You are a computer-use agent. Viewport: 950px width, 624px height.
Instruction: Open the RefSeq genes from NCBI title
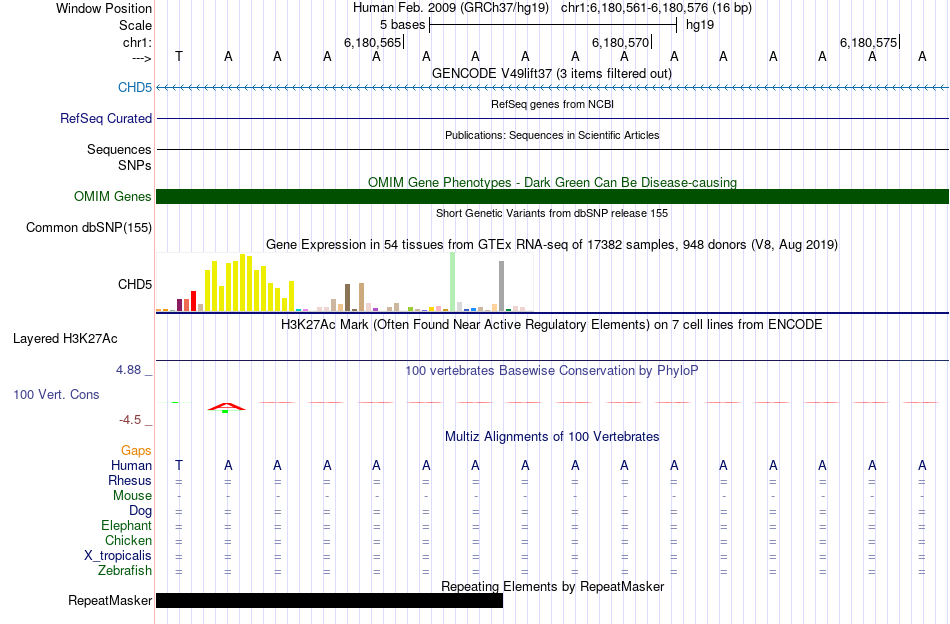[x=552, y=104]
